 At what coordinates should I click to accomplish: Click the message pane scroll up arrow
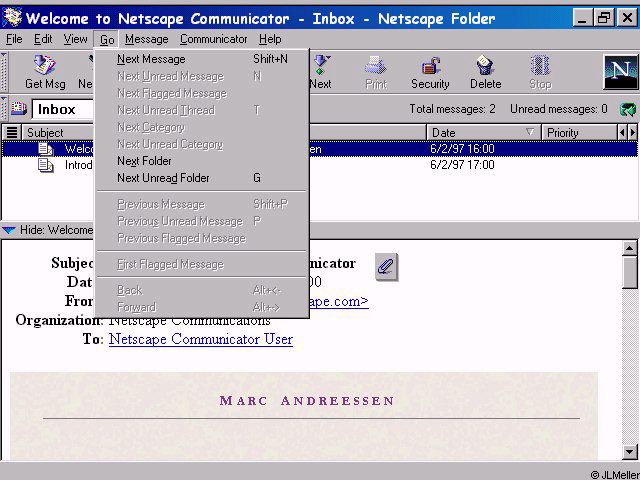(629, 248)
